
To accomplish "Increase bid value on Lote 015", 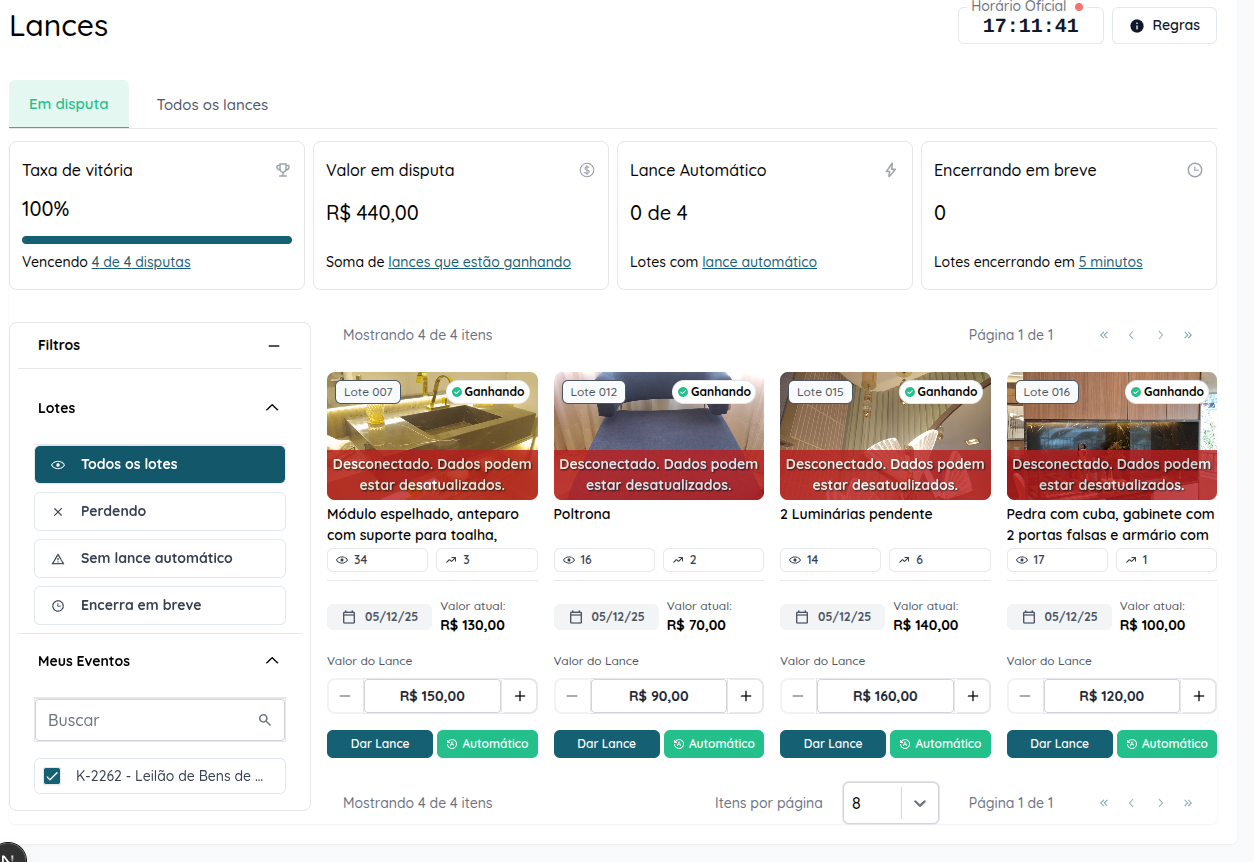I will [972, 696].
